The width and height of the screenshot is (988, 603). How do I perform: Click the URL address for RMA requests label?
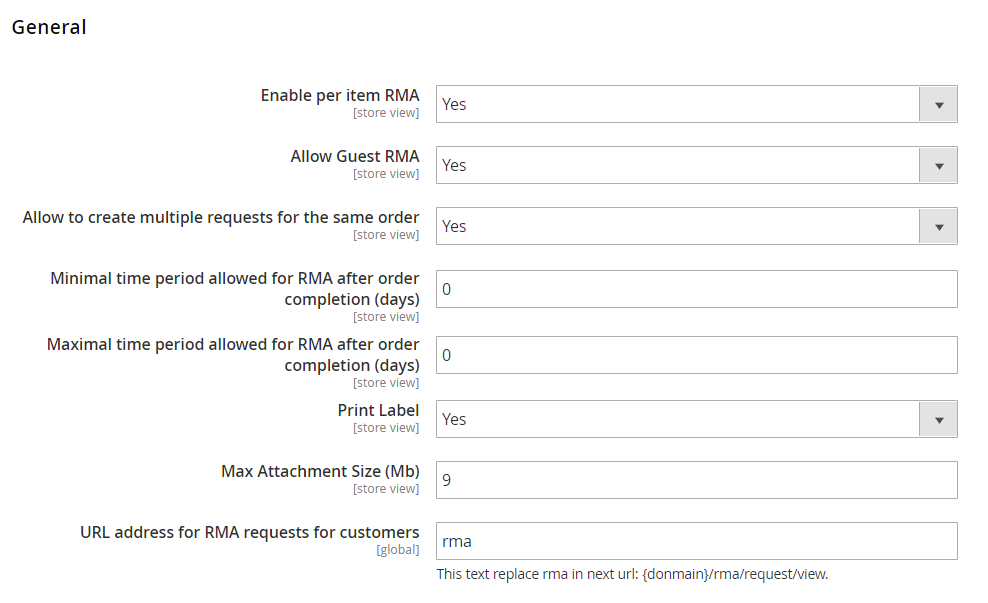(x=250, y=532)
